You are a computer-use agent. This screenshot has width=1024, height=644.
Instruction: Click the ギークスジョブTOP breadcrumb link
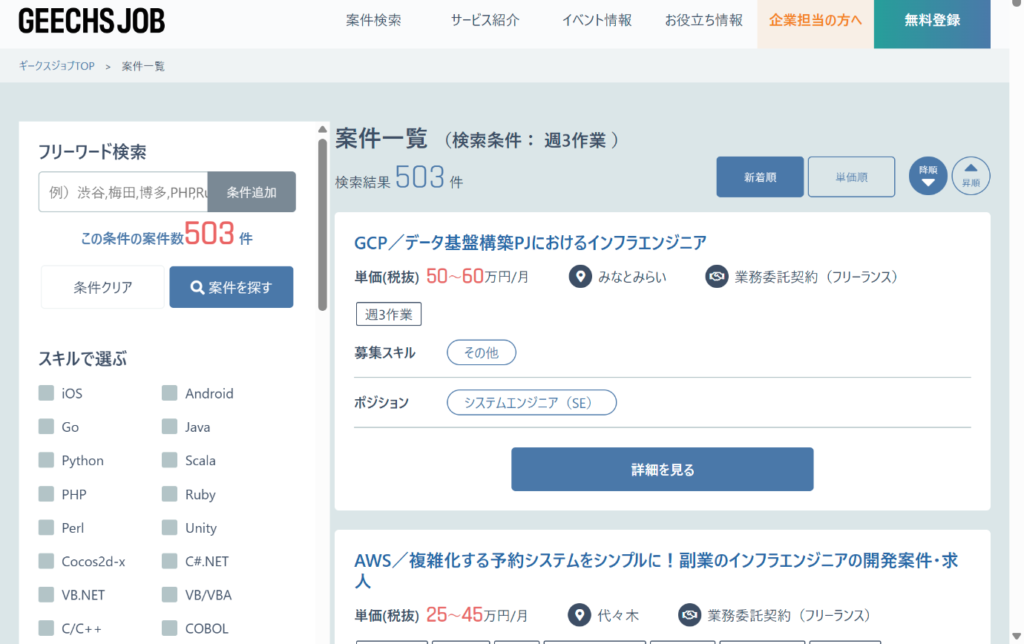(57, 66)
